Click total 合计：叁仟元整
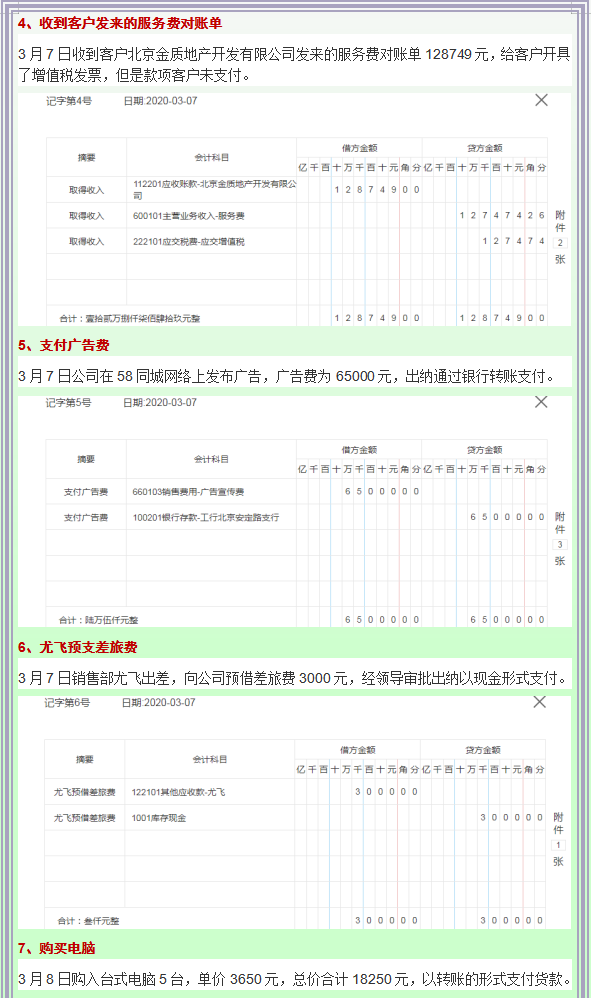The height and width of the screenshot is (998, 591). 88,920
